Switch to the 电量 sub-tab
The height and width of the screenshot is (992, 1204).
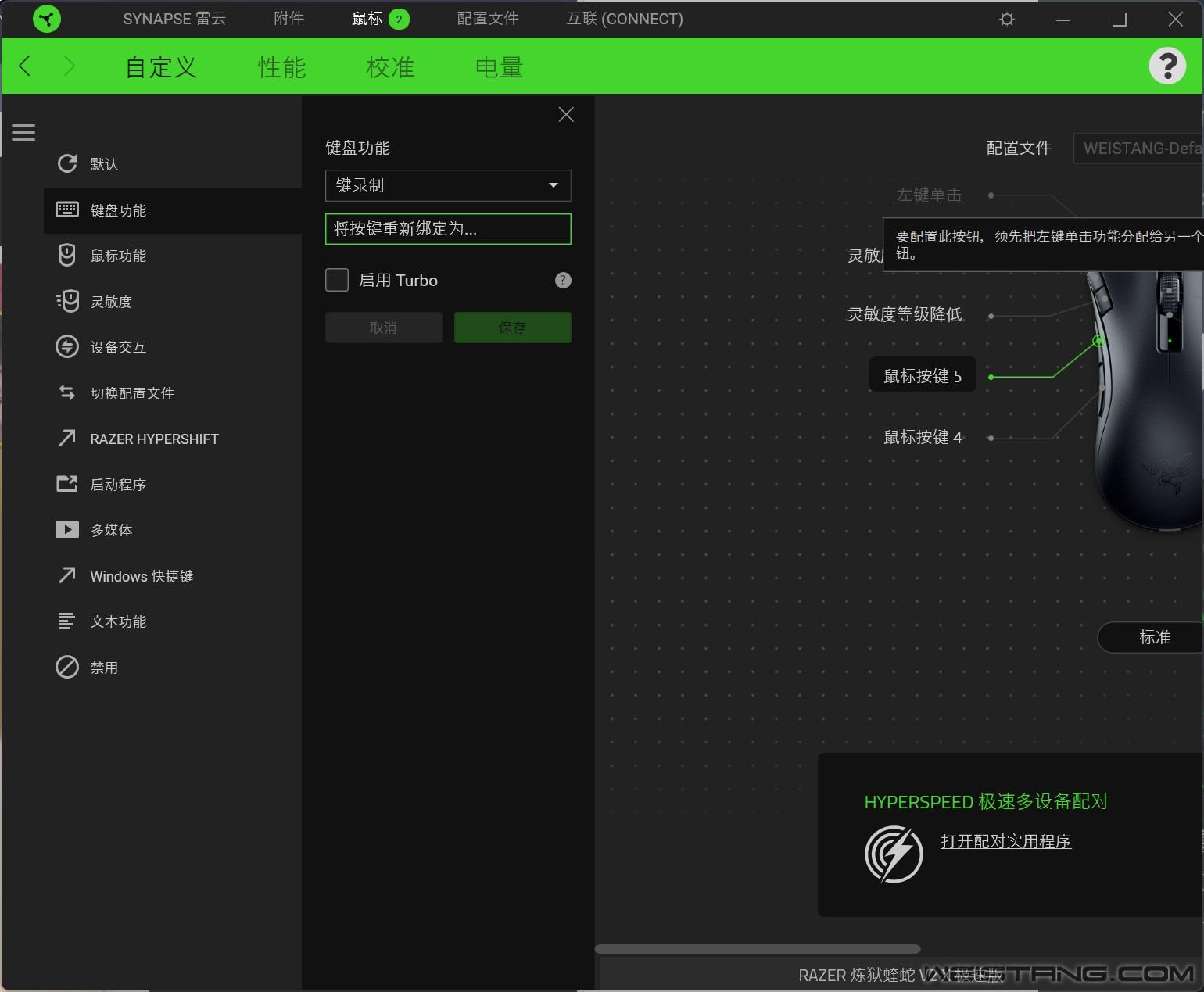[499, 67]
